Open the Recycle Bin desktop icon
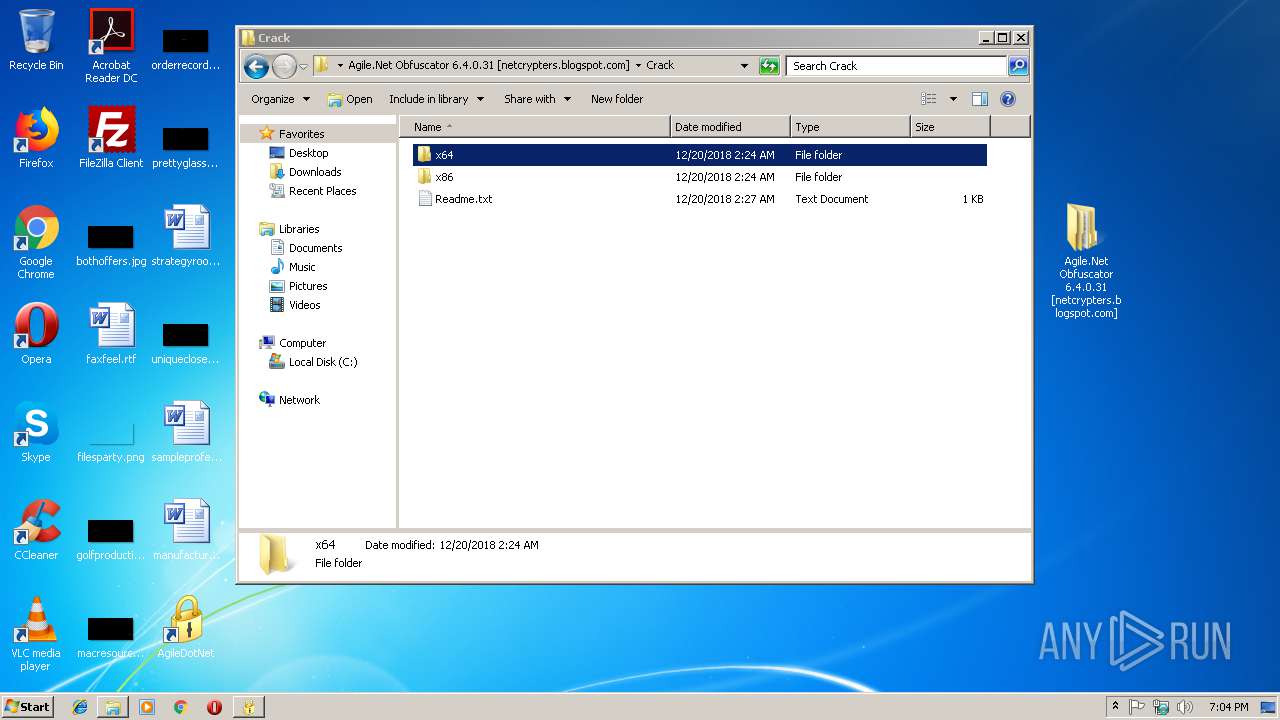The image size is (1280, 720). click(x=36, y=40)
